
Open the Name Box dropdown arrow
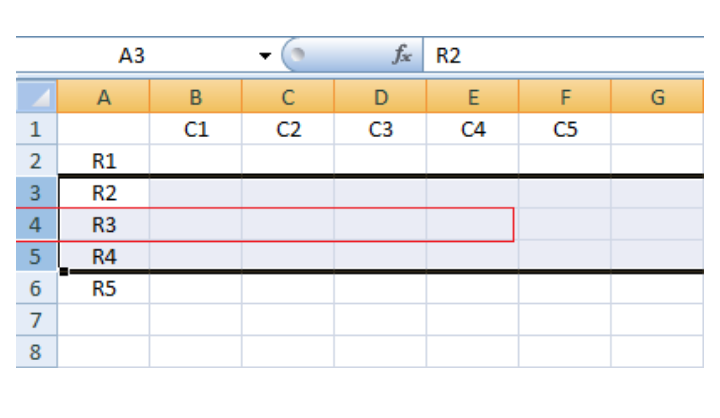264,57
